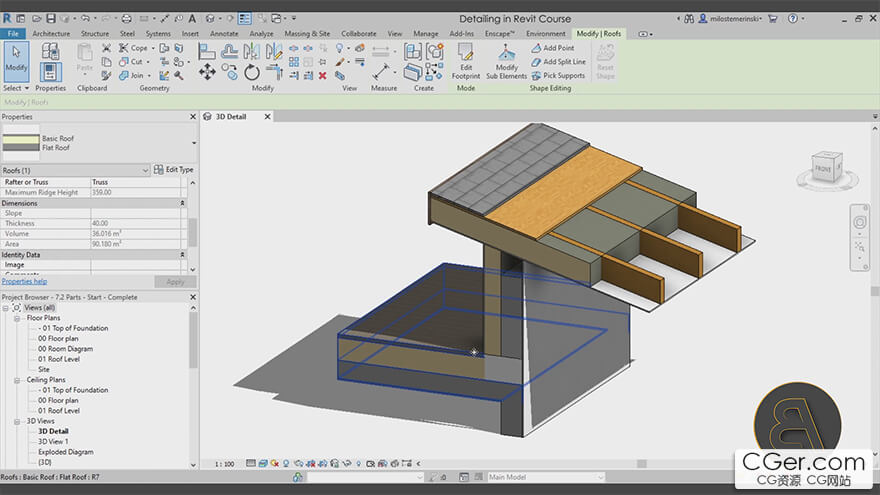
Task: Open the Manage ribbon tab
Action: coord(425,34)
